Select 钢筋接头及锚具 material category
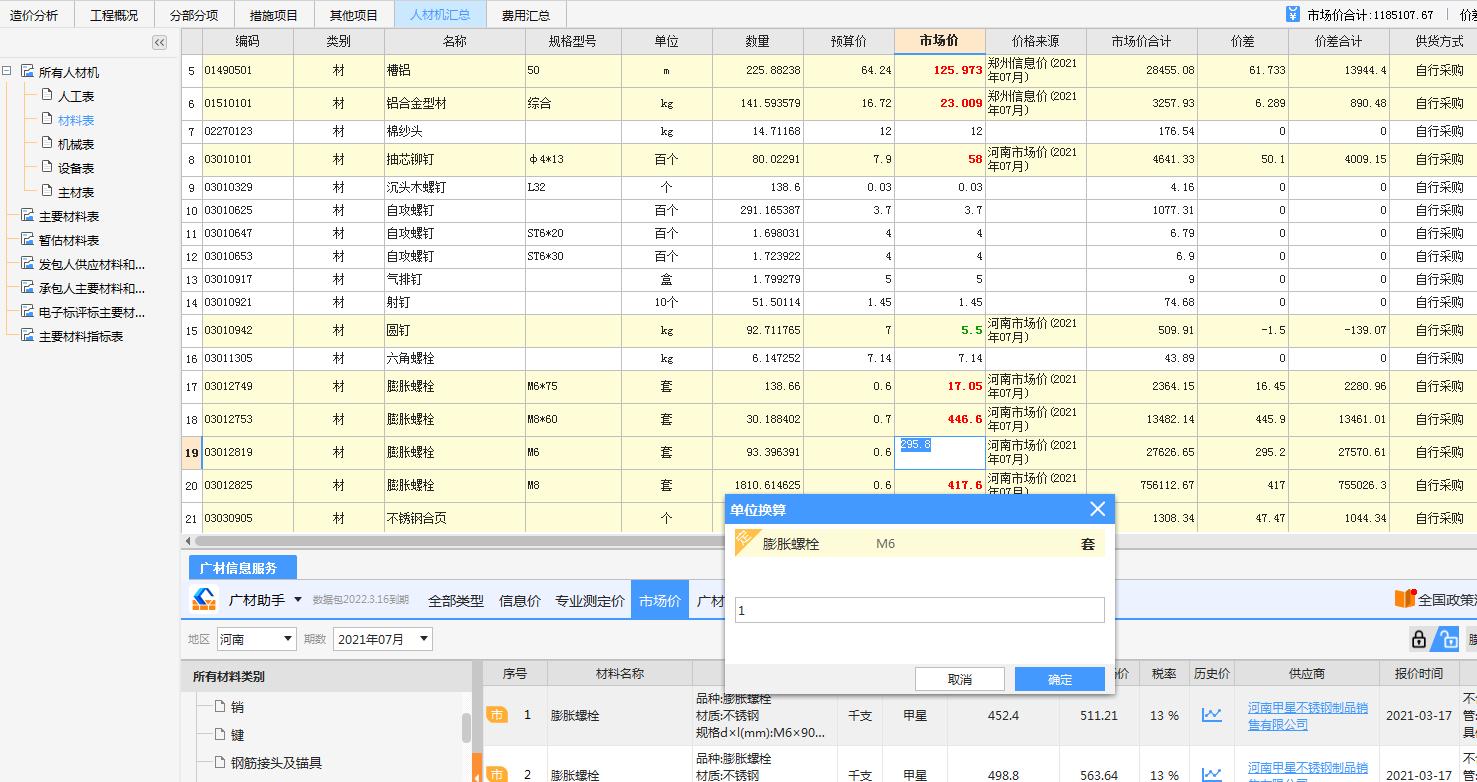This screenshot has width=1477, height=782. tap(276, 763)
